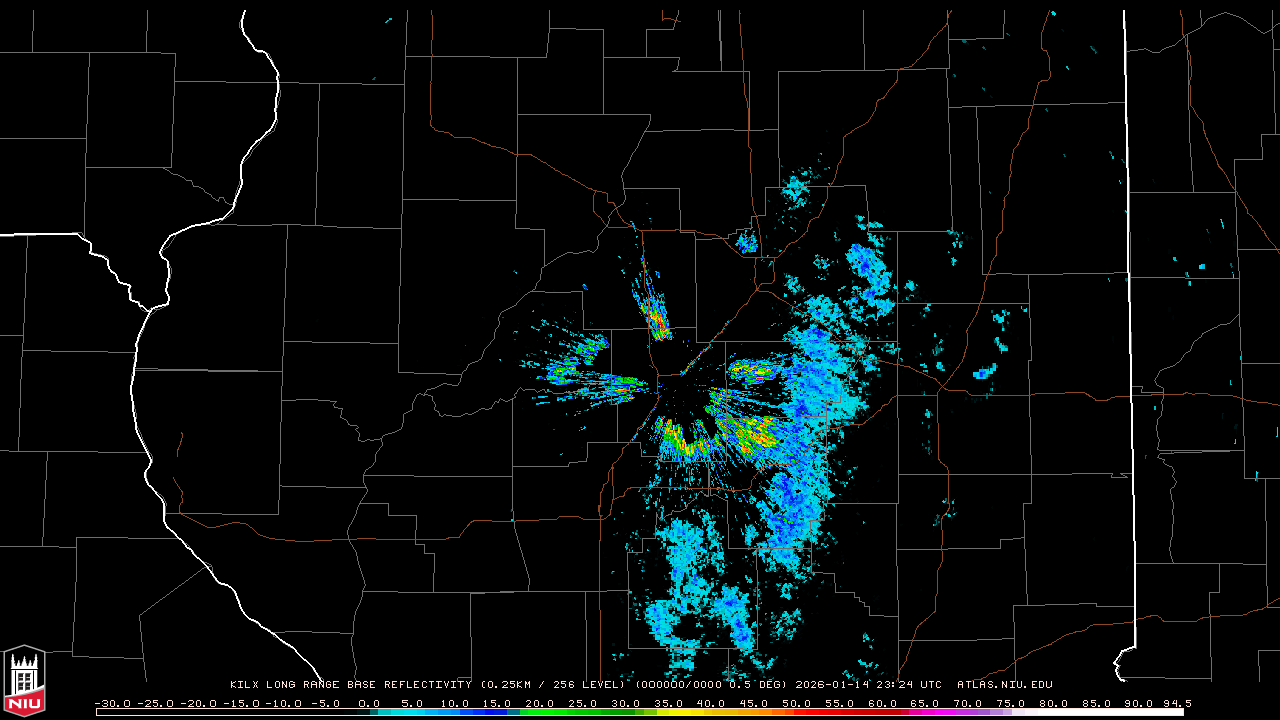This screenshot has height=720, width=1280.
Task: Click the 0.0 label on the scale
Action: tap(369, 703)
